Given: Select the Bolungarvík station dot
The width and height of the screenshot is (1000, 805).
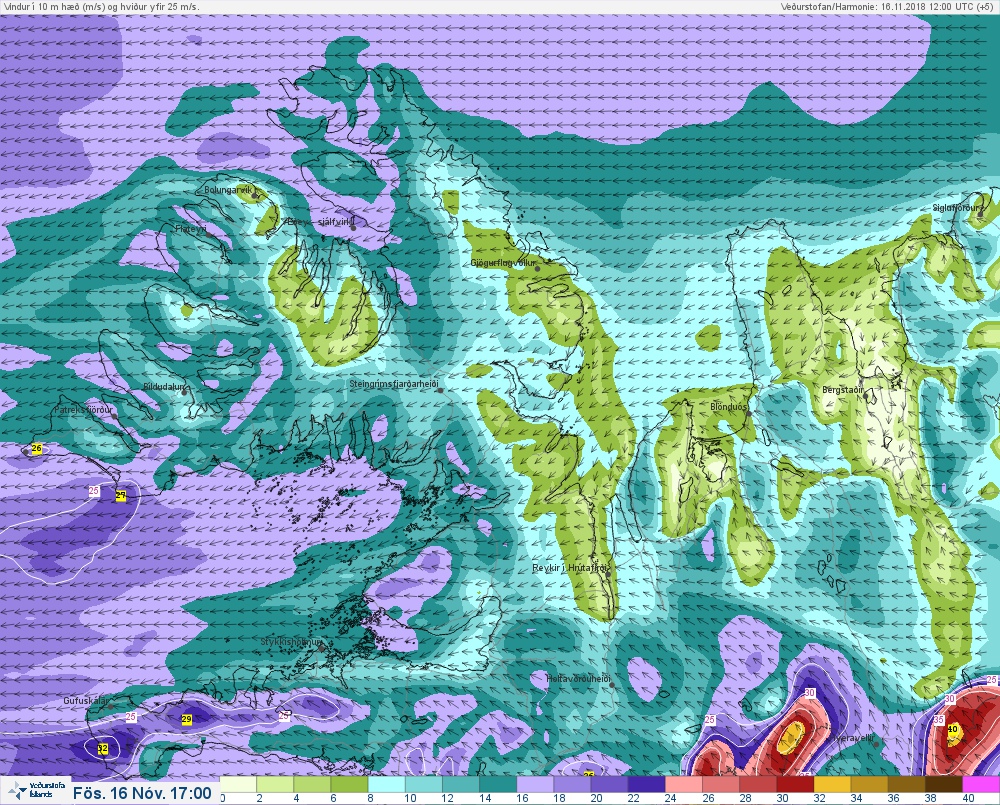Looking at the screenshot, I should point(255,196).
